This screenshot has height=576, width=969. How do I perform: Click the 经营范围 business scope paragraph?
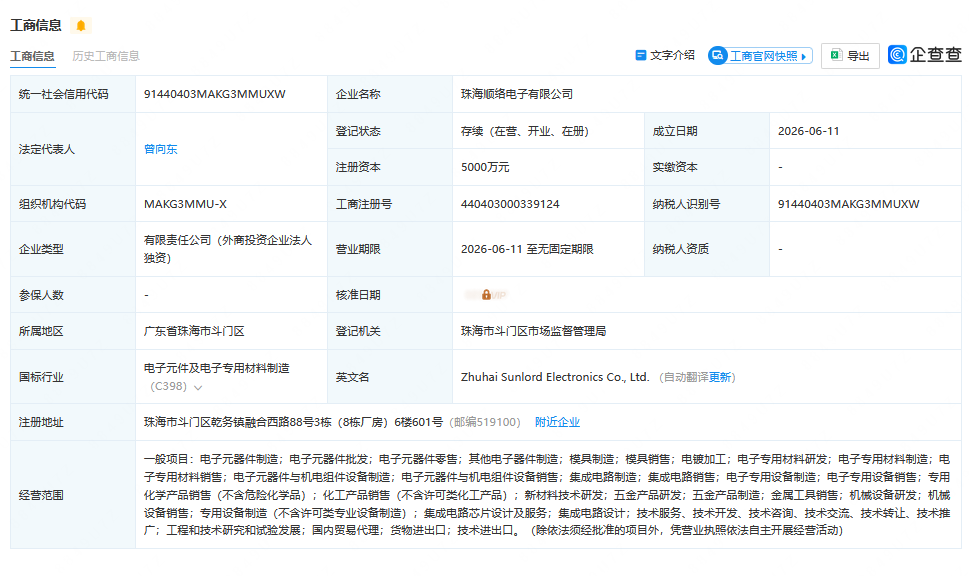coord(547,494)
